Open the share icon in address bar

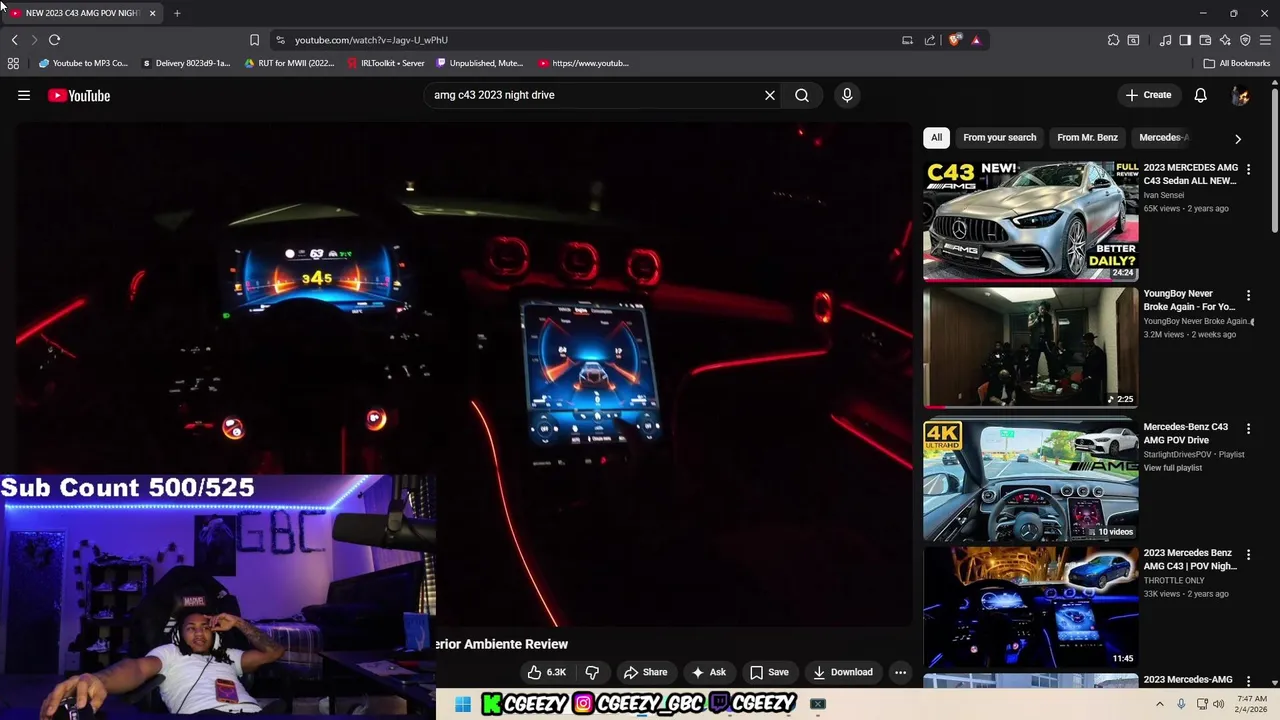(x=930, y=40)
